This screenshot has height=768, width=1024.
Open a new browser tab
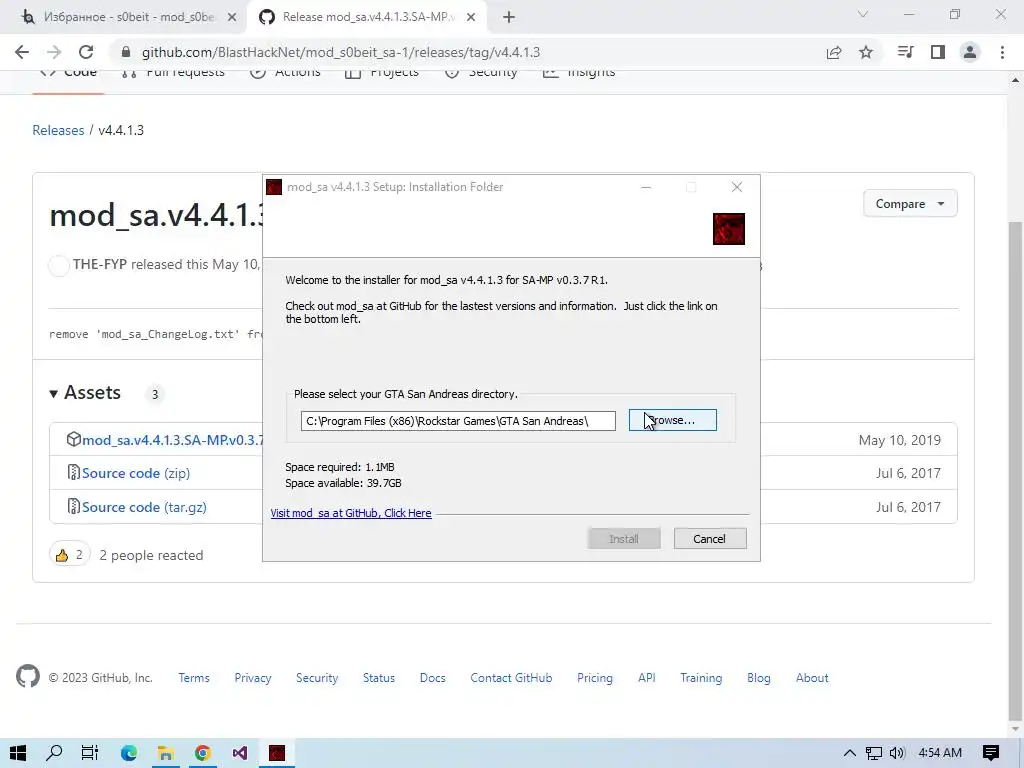click(x=509, y=18)
